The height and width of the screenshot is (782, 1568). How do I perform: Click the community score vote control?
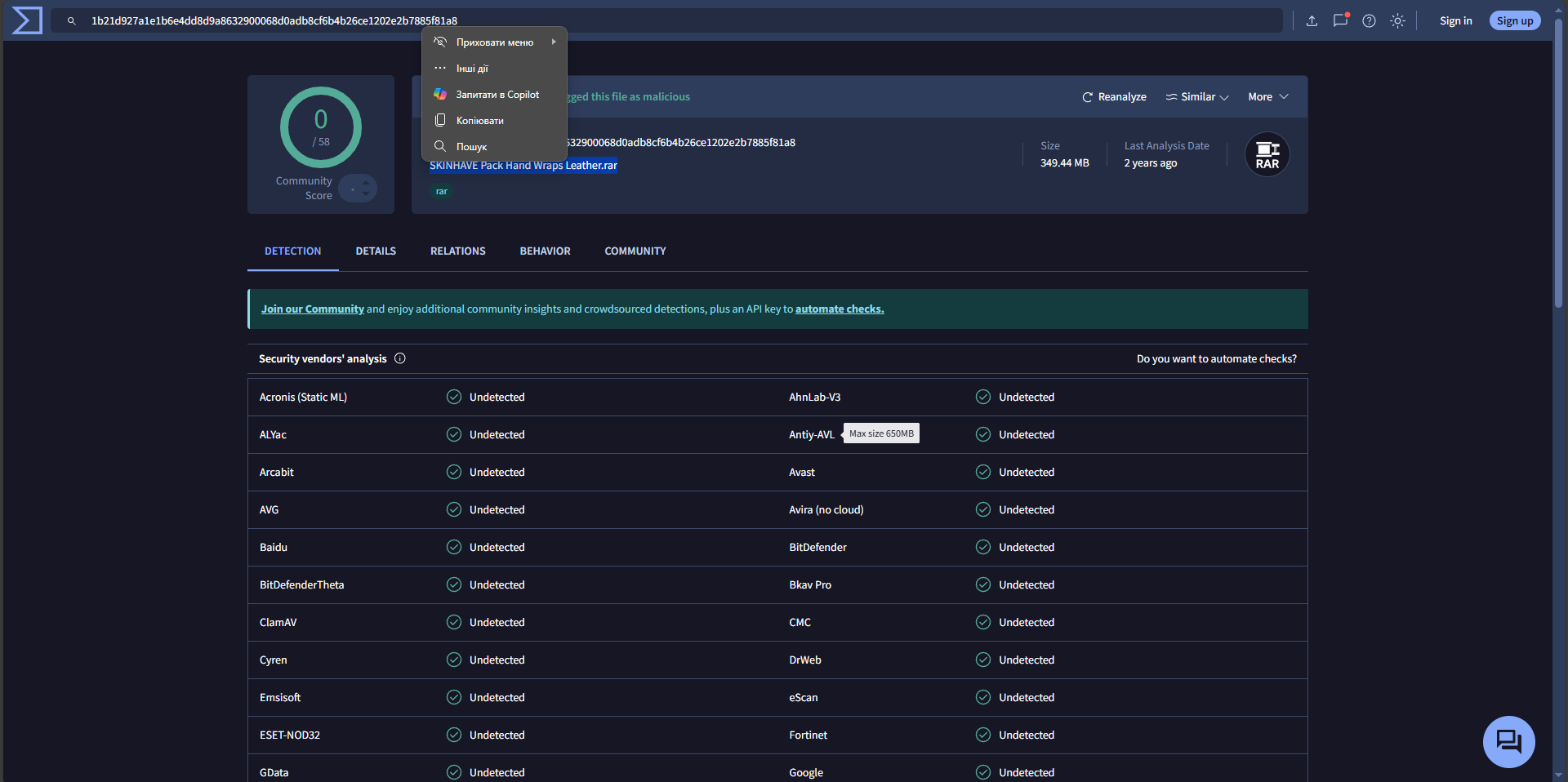[358, 189]
